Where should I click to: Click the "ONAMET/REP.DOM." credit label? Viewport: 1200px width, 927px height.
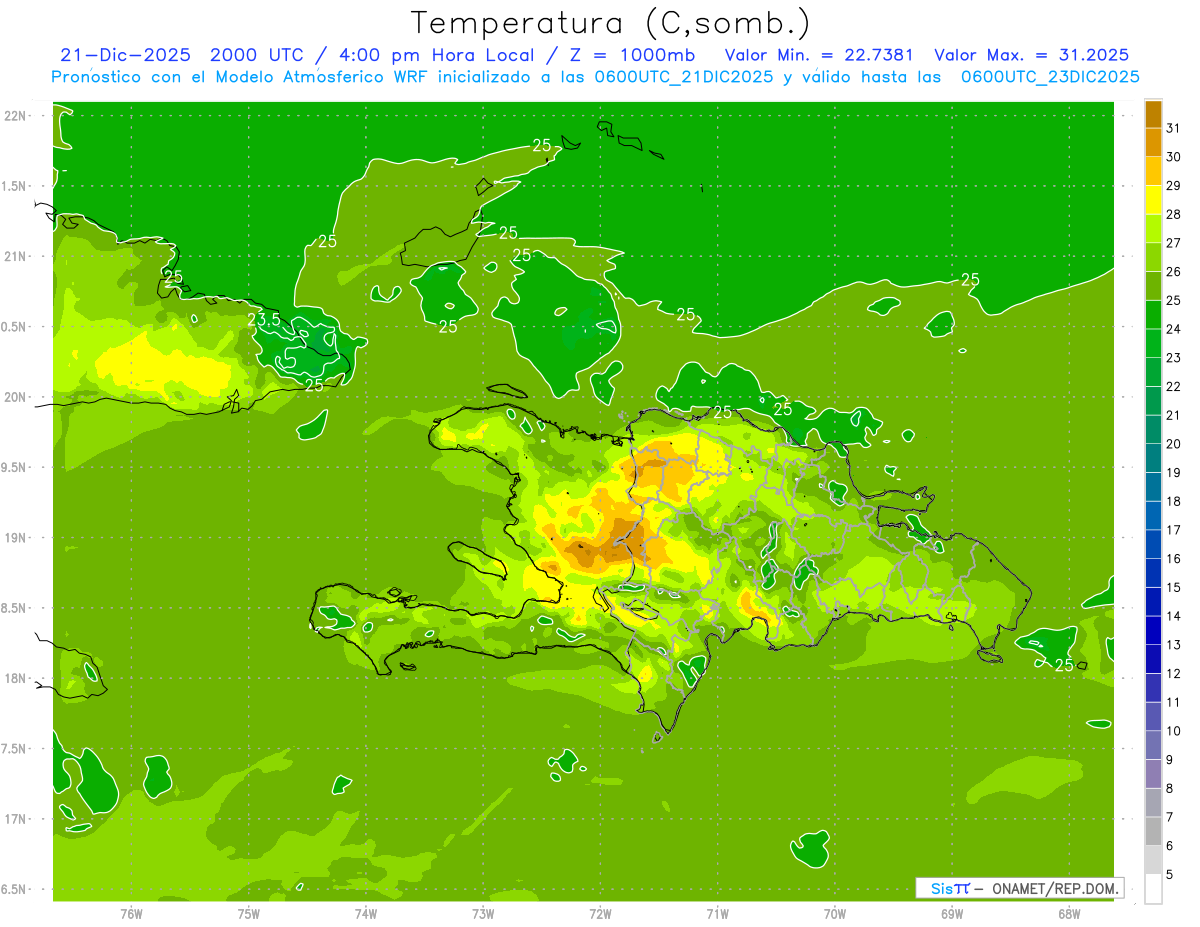pyautogui.click(x=1056, y=888)
